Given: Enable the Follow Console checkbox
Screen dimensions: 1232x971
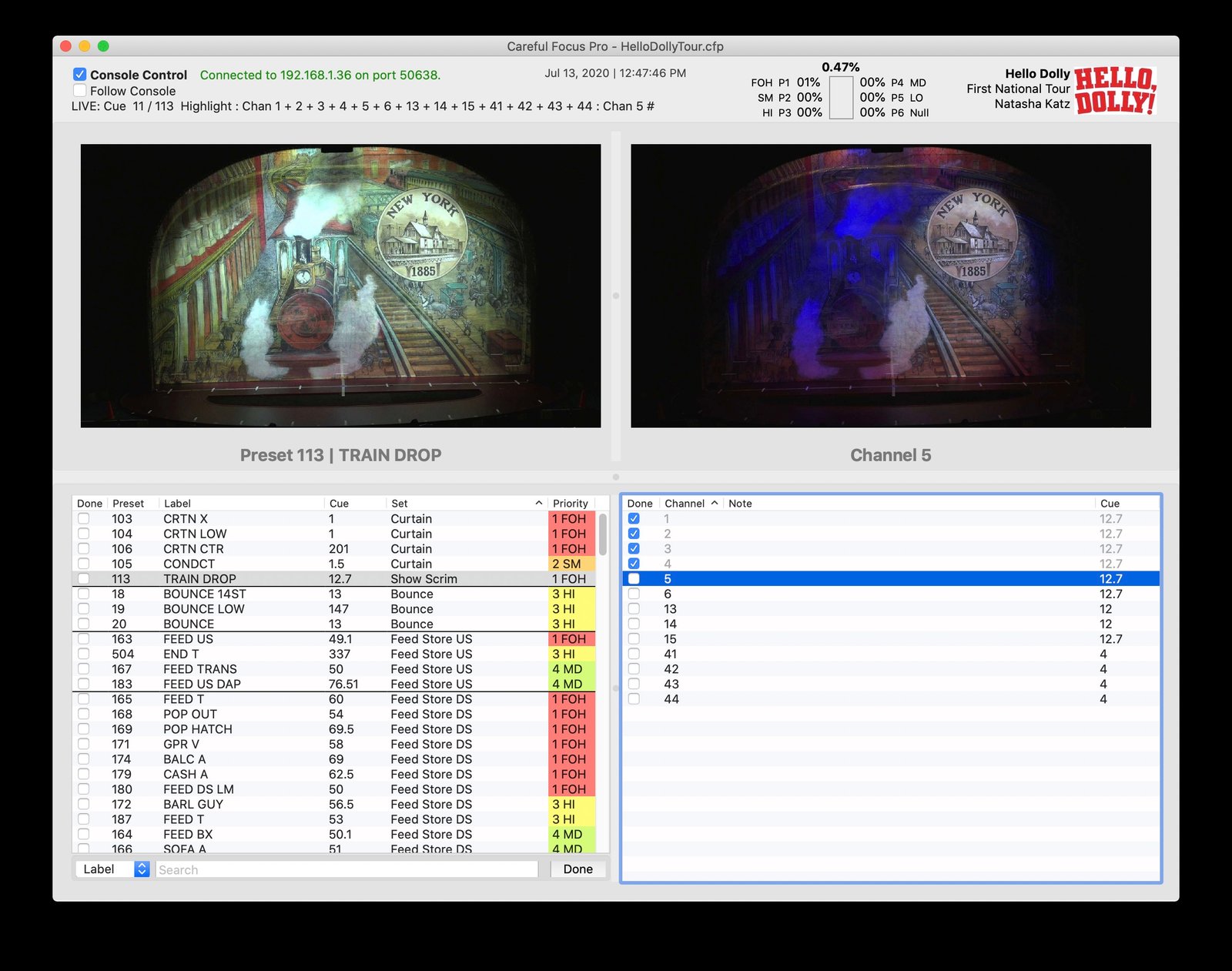Looking at the screenshot, I should pyautogui.click(x=80, y=90).
